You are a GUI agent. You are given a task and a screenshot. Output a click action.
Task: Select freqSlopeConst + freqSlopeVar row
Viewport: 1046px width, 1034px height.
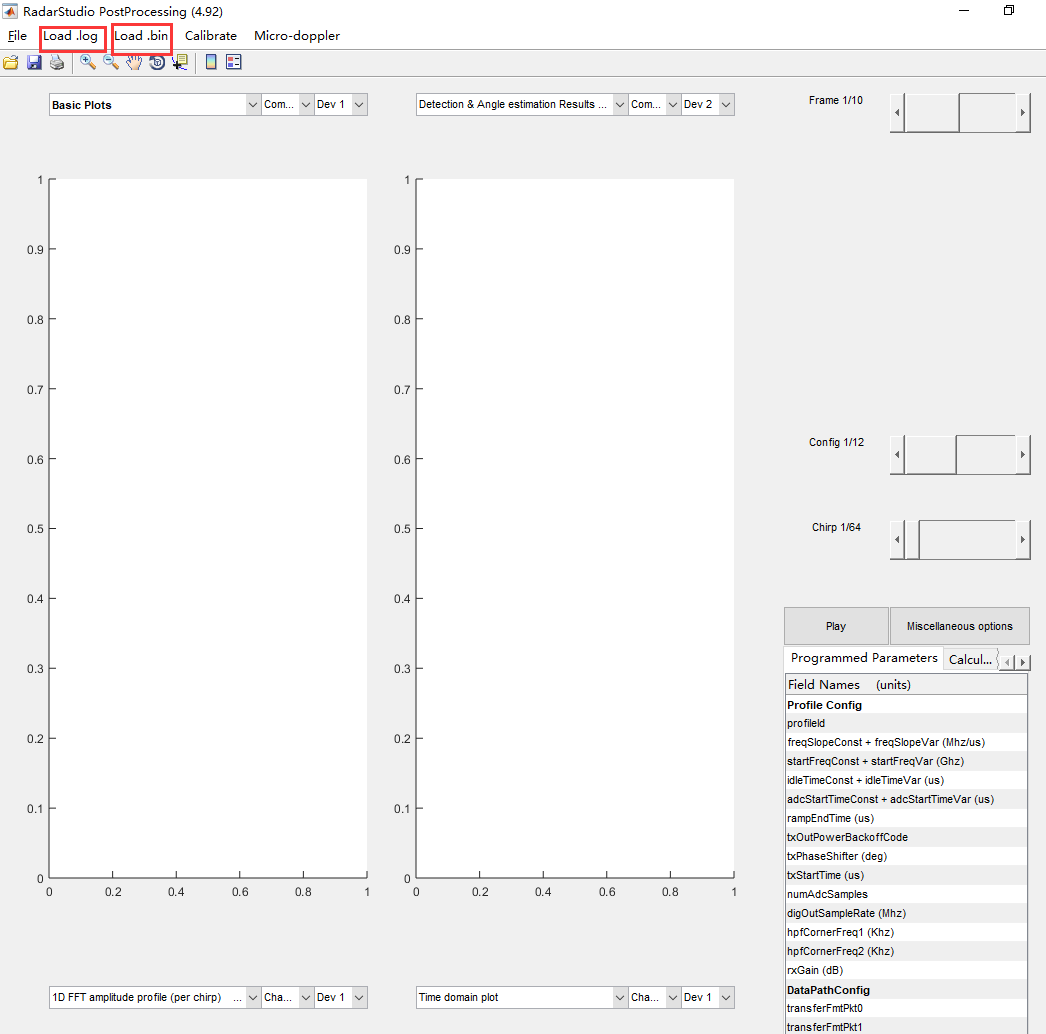click(x=906, y=742)
